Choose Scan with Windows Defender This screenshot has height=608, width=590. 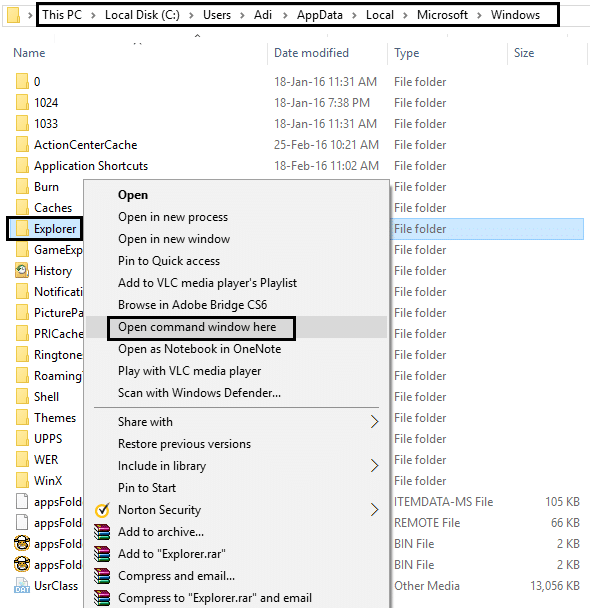[x=199, y=393]
